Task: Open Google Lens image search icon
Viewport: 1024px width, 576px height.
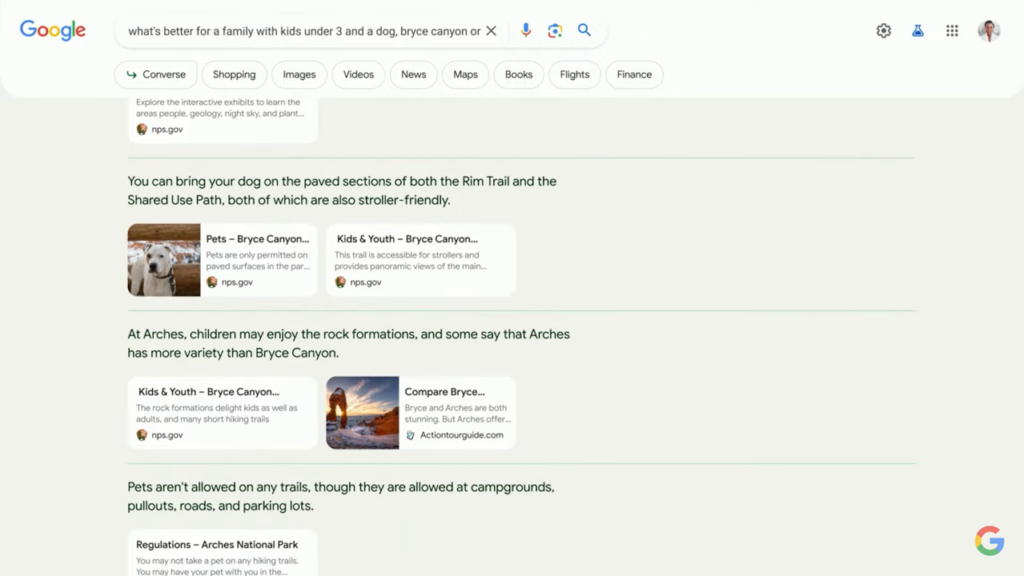Action: (x=554, y=31)
